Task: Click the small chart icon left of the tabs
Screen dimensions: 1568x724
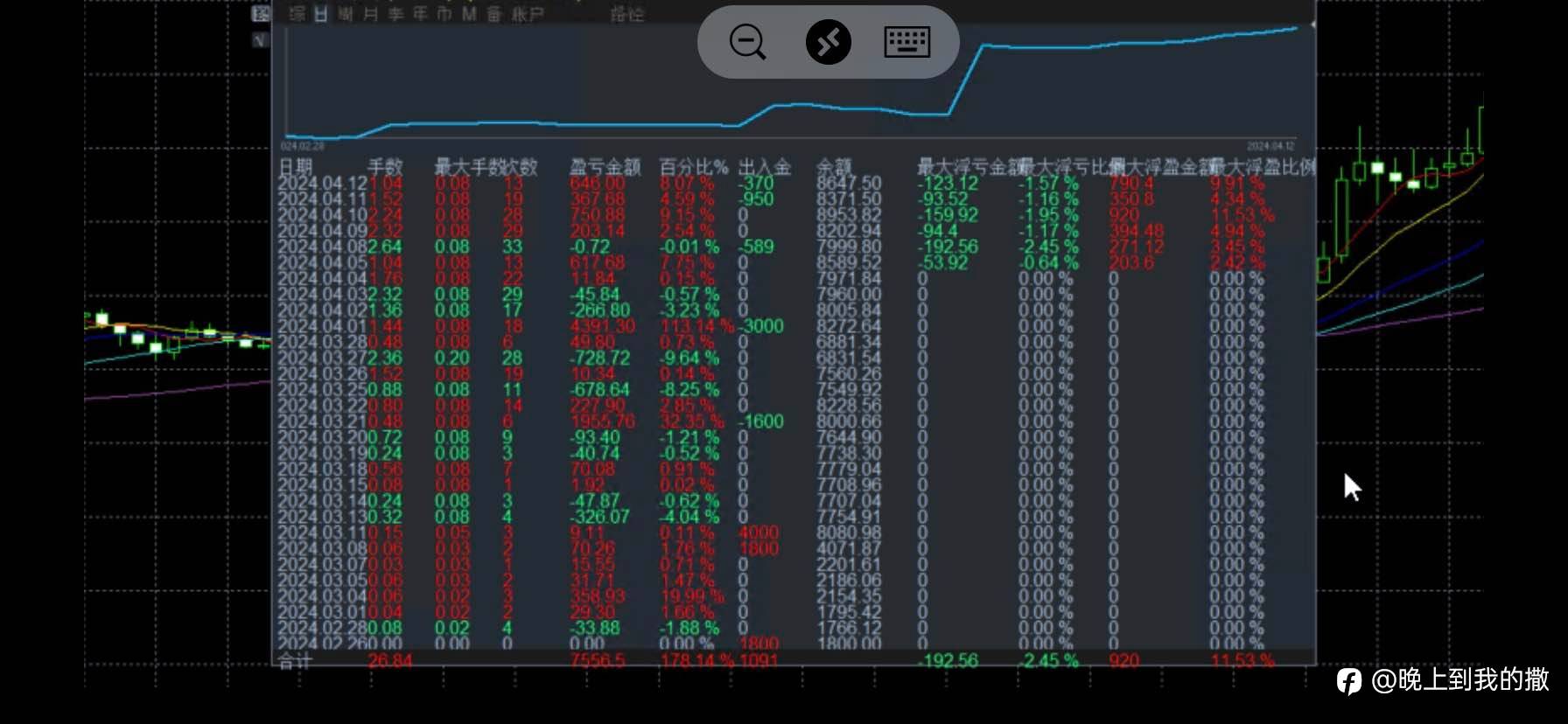Action: click(261, 14)
